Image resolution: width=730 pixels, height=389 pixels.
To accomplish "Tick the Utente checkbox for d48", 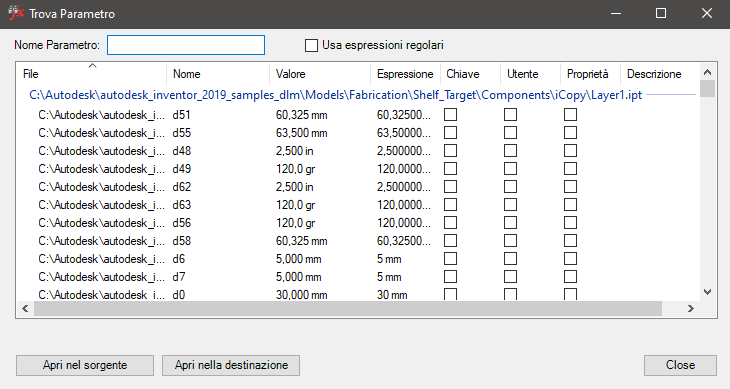I will (x=510, y=151).
